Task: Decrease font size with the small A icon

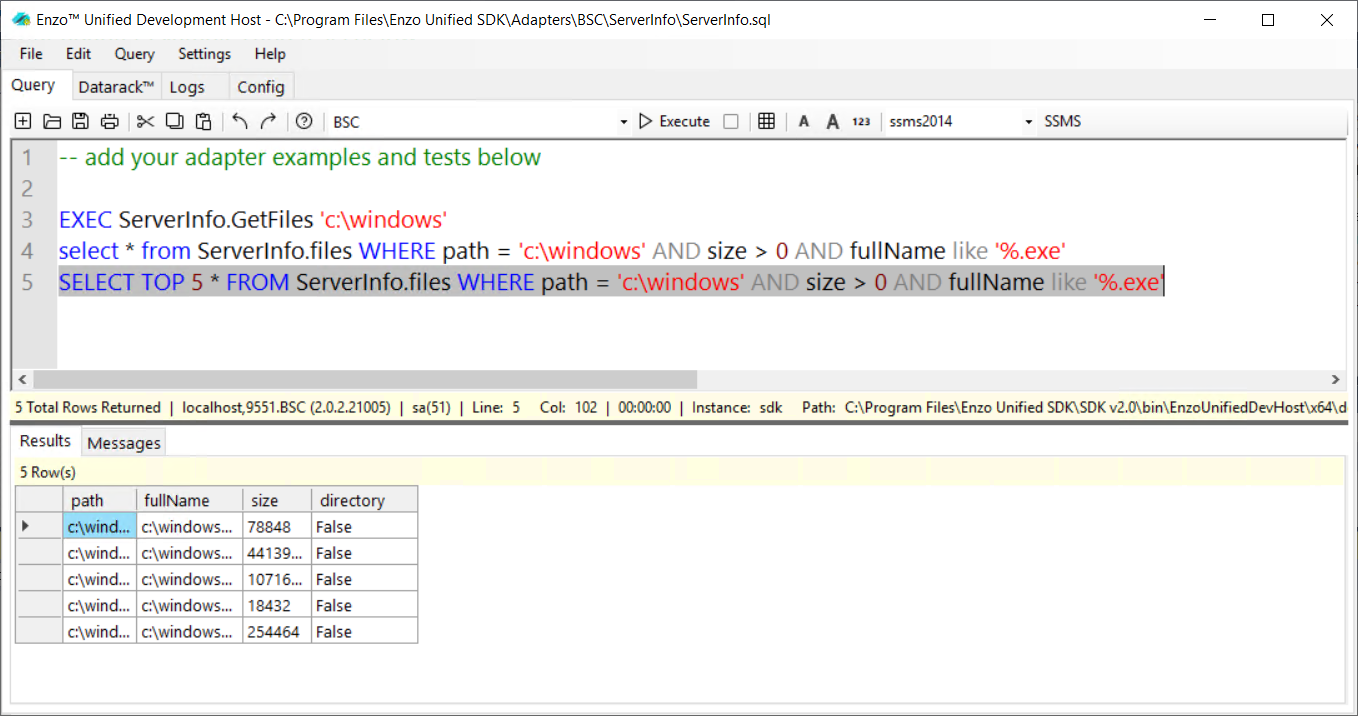Action: 804,122
